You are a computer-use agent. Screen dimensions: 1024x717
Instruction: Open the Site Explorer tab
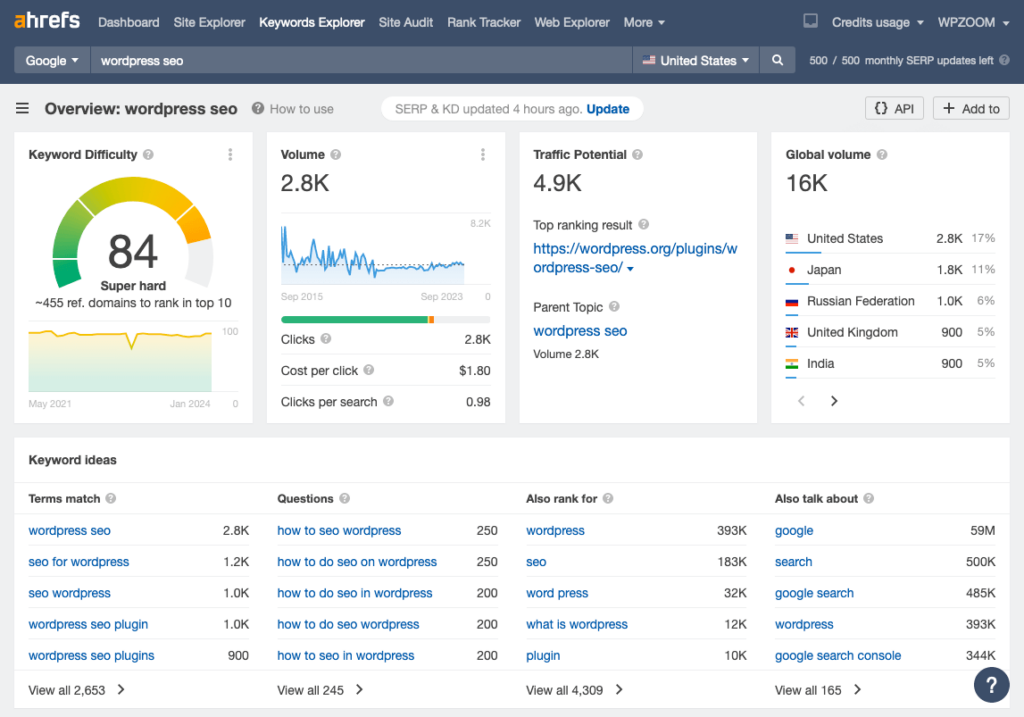click(209, 22)
